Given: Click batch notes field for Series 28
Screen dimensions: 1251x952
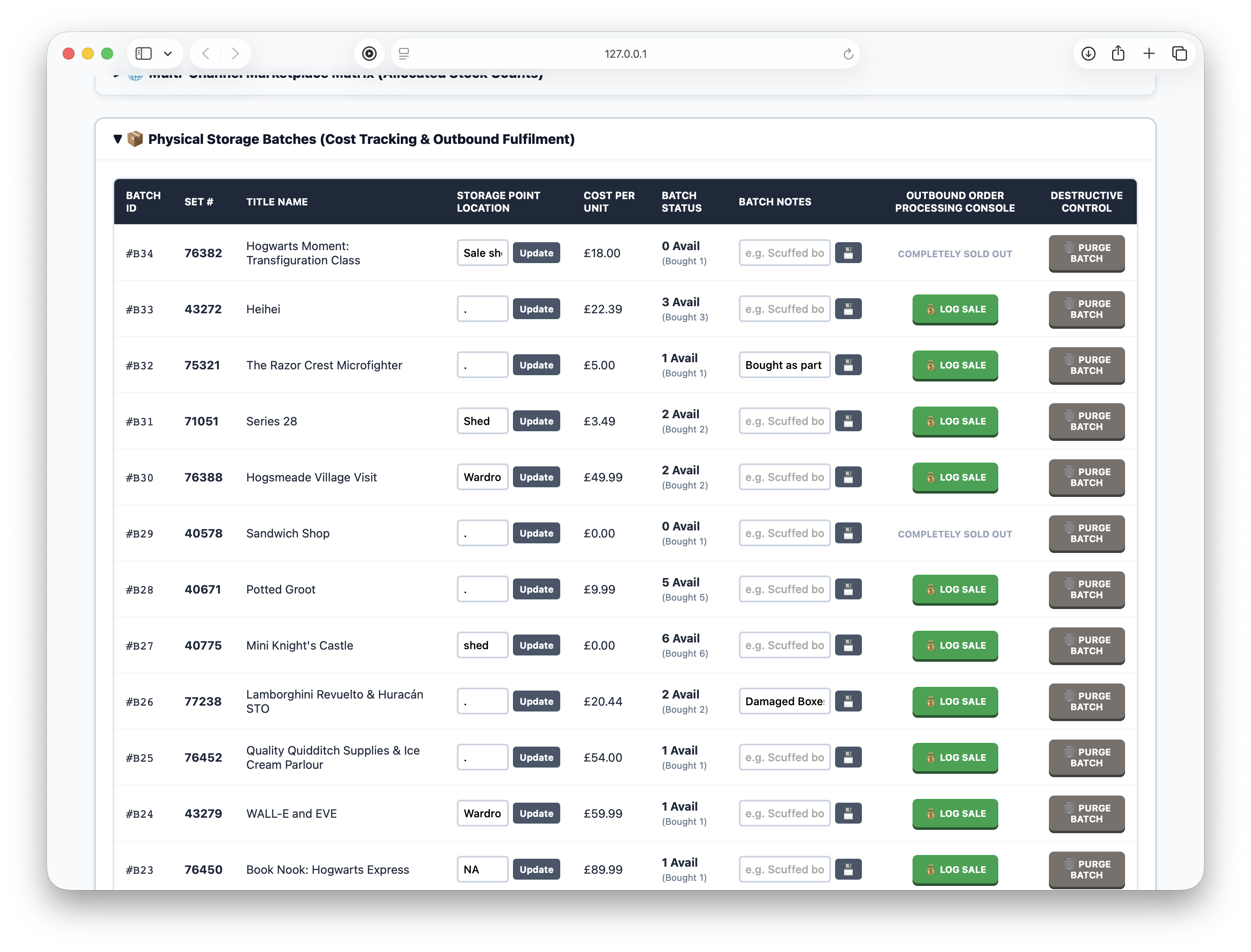Looking at the screenshot, I should point(784,421).
